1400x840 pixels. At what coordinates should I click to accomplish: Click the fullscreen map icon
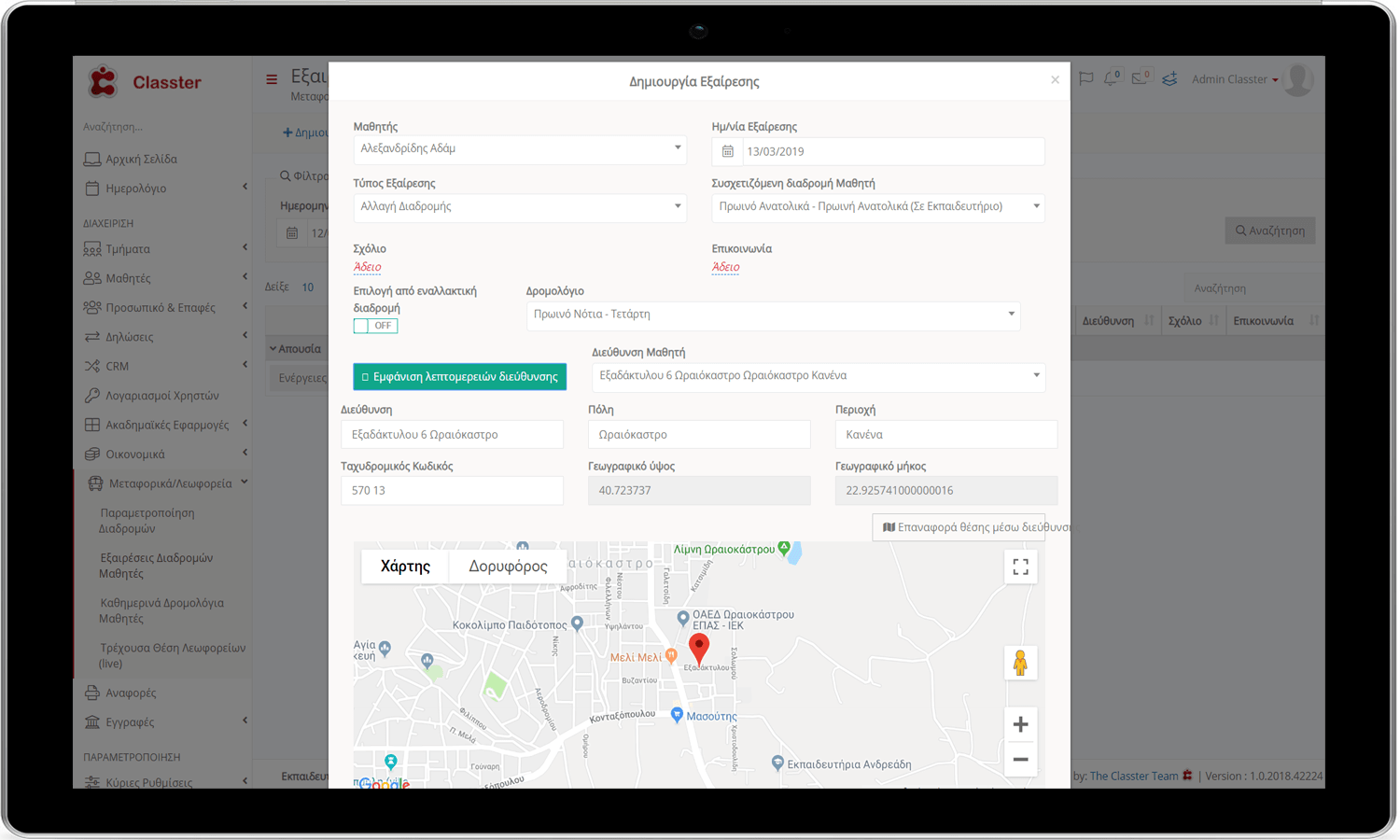pyautogui.click(x=1020, y=567)
